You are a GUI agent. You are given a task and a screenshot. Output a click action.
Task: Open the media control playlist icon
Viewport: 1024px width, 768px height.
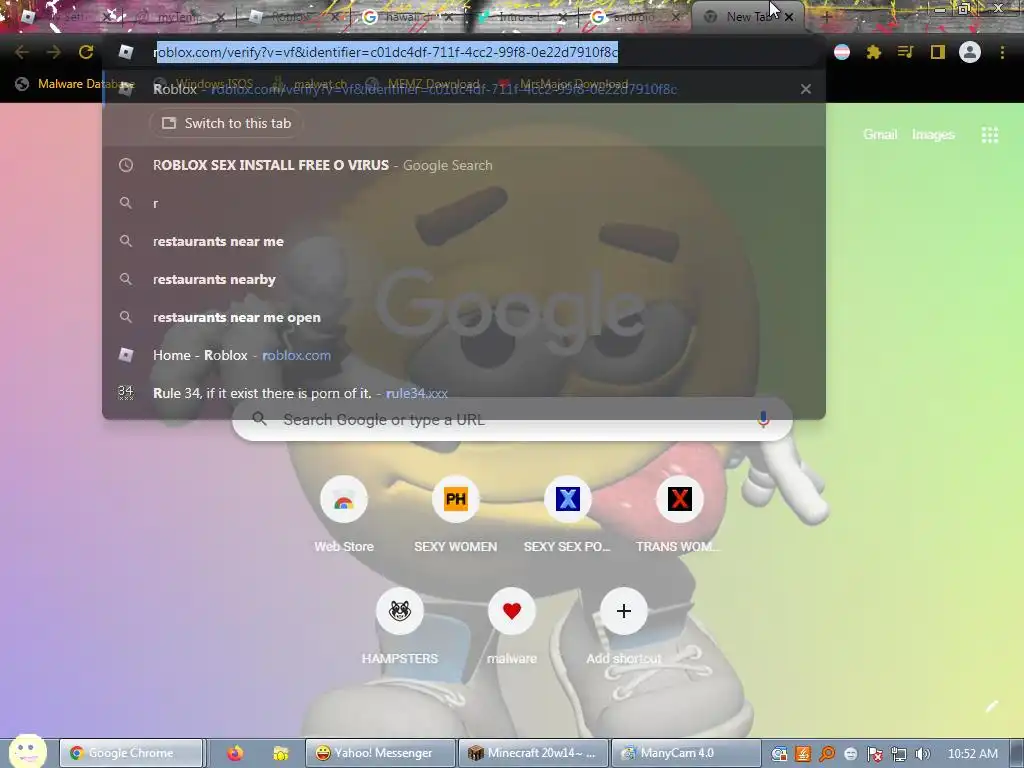pos(905,52)
